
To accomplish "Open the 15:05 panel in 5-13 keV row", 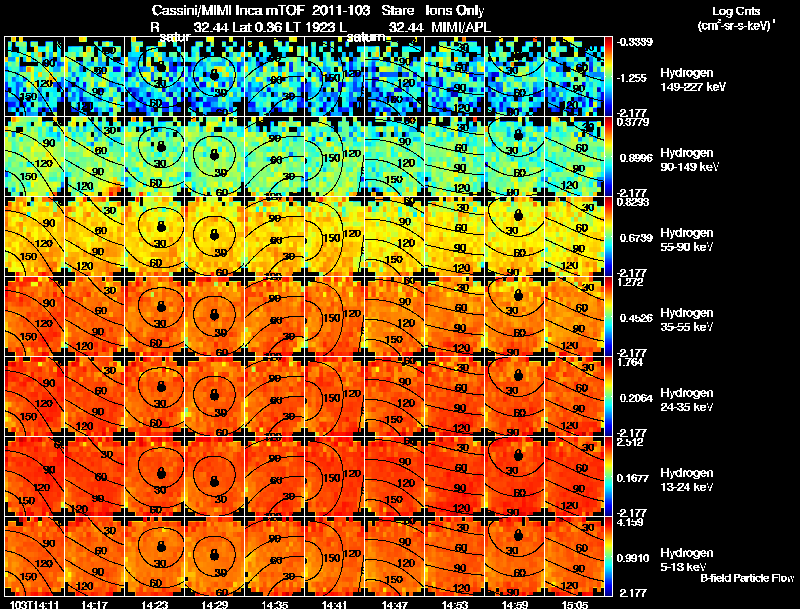I will click(574, 556).
